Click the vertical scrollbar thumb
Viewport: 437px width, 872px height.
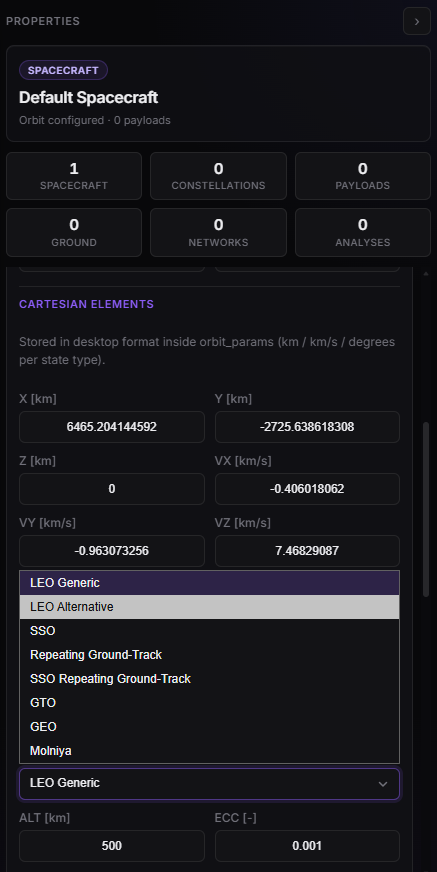tap(426, 509)
